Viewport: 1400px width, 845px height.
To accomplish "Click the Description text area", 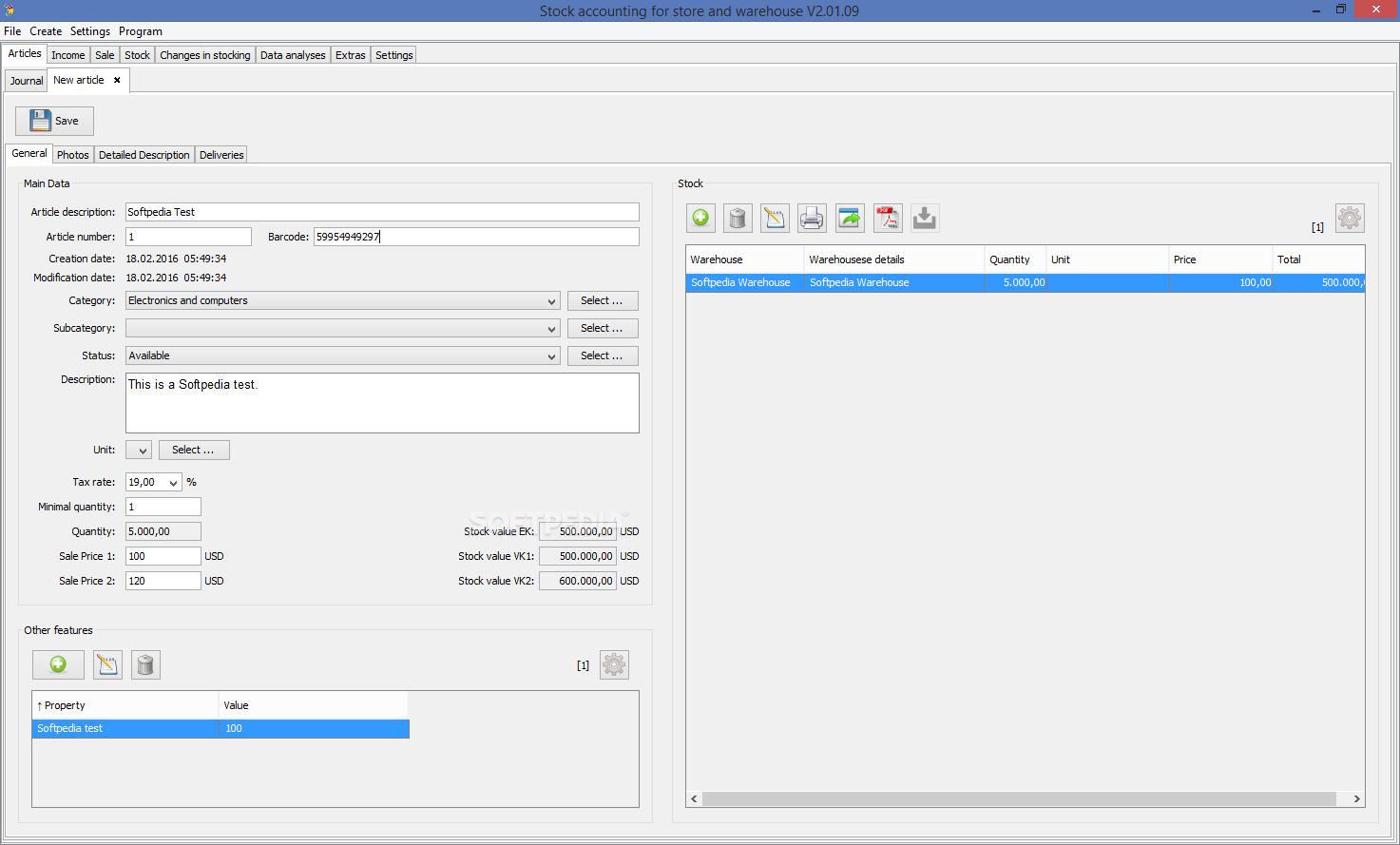I will 382,403.
